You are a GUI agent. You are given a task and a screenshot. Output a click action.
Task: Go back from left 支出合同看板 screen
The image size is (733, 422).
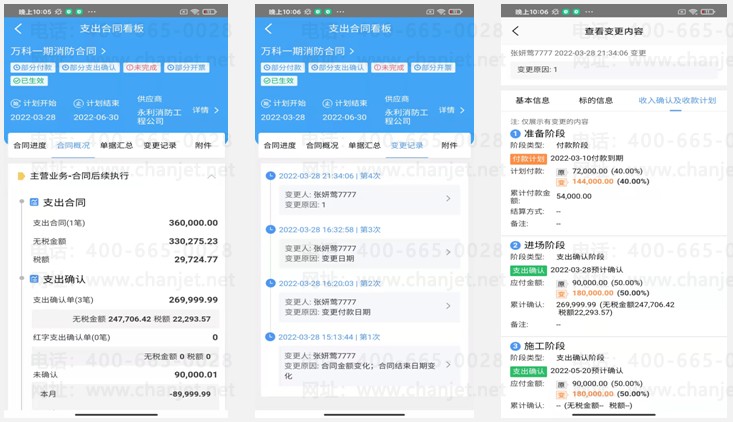18,29
